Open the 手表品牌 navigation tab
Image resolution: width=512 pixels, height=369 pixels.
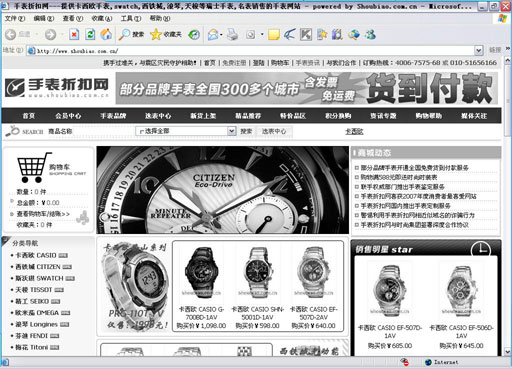tap(113, 116)
